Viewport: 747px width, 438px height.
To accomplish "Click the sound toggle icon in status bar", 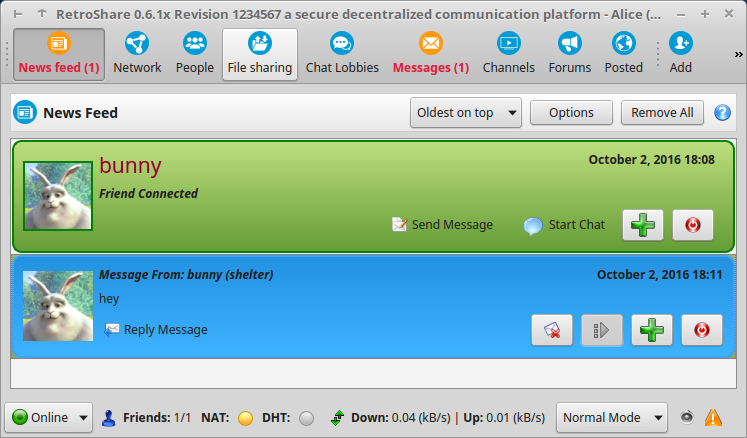I will tap(686, 417).
